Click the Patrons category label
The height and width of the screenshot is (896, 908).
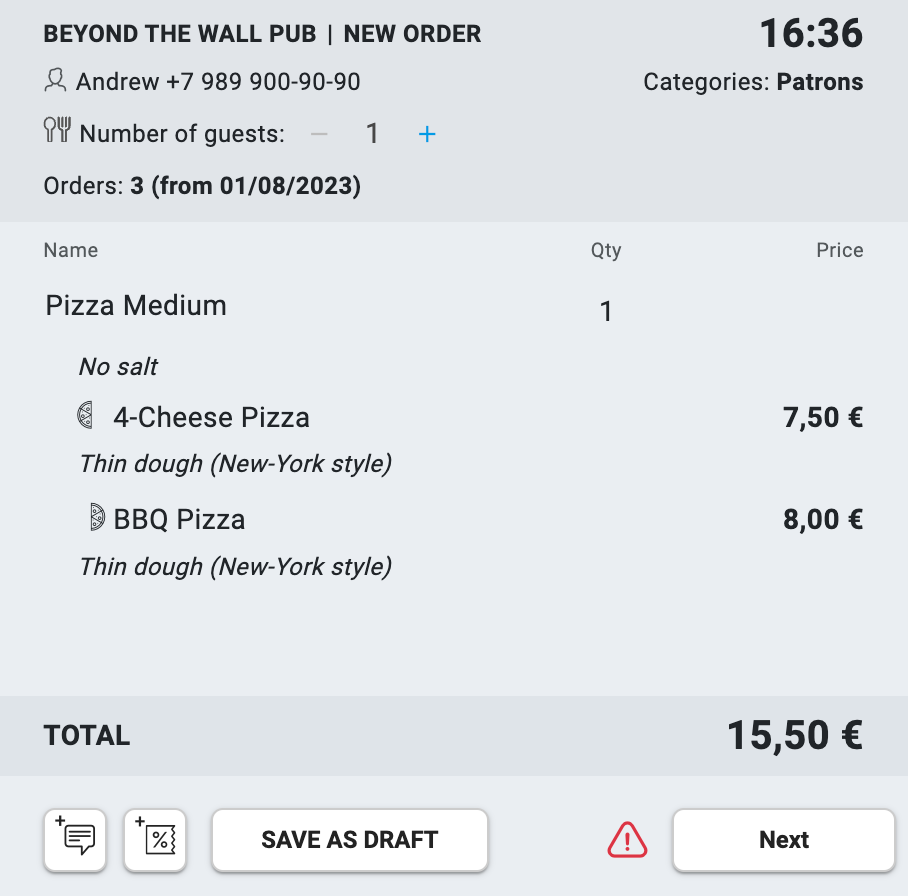(x=819, y=82)
